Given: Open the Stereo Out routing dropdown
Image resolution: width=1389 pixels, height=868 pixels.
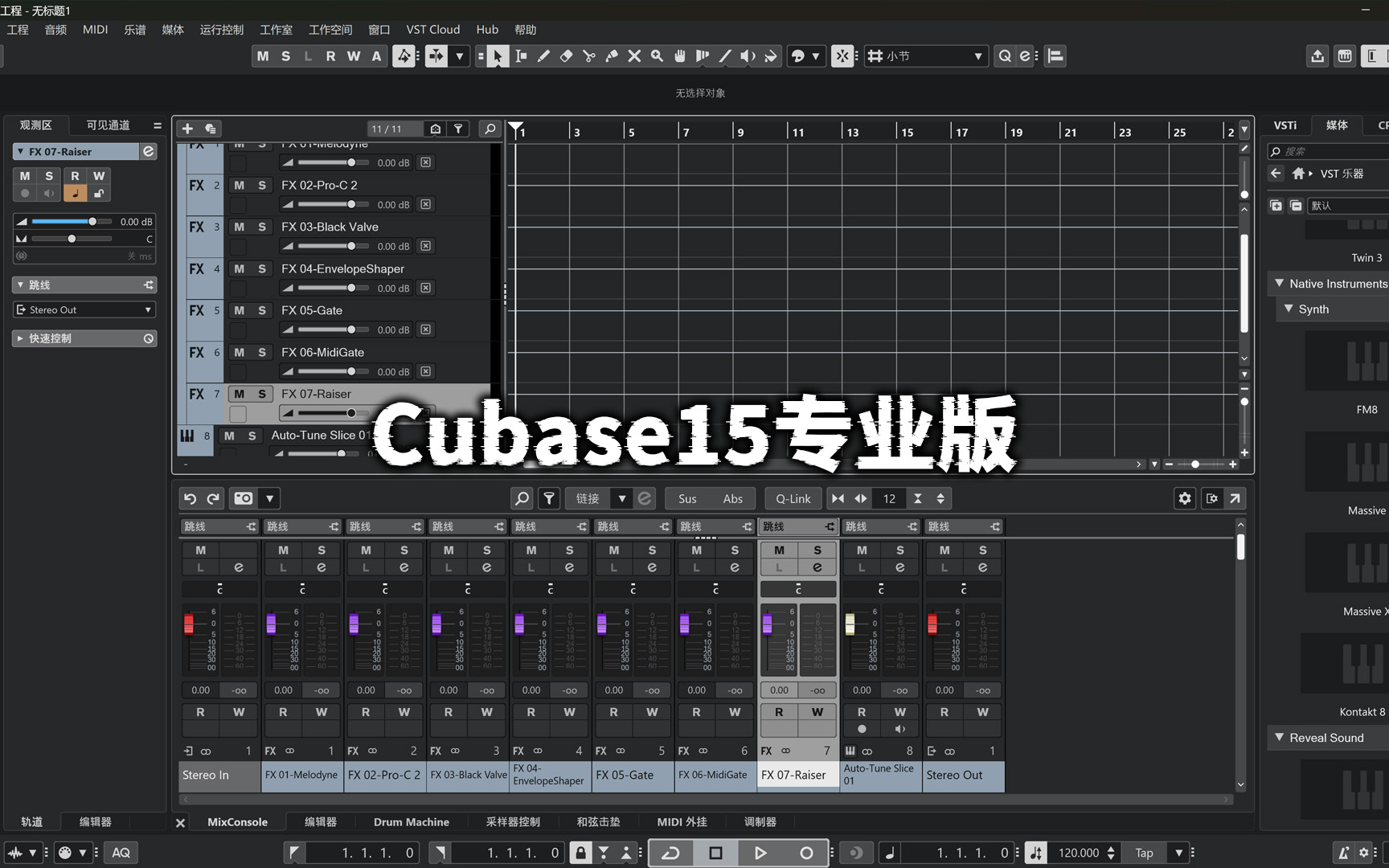Looking at the screenshot, I should click(x=84, y=310).
